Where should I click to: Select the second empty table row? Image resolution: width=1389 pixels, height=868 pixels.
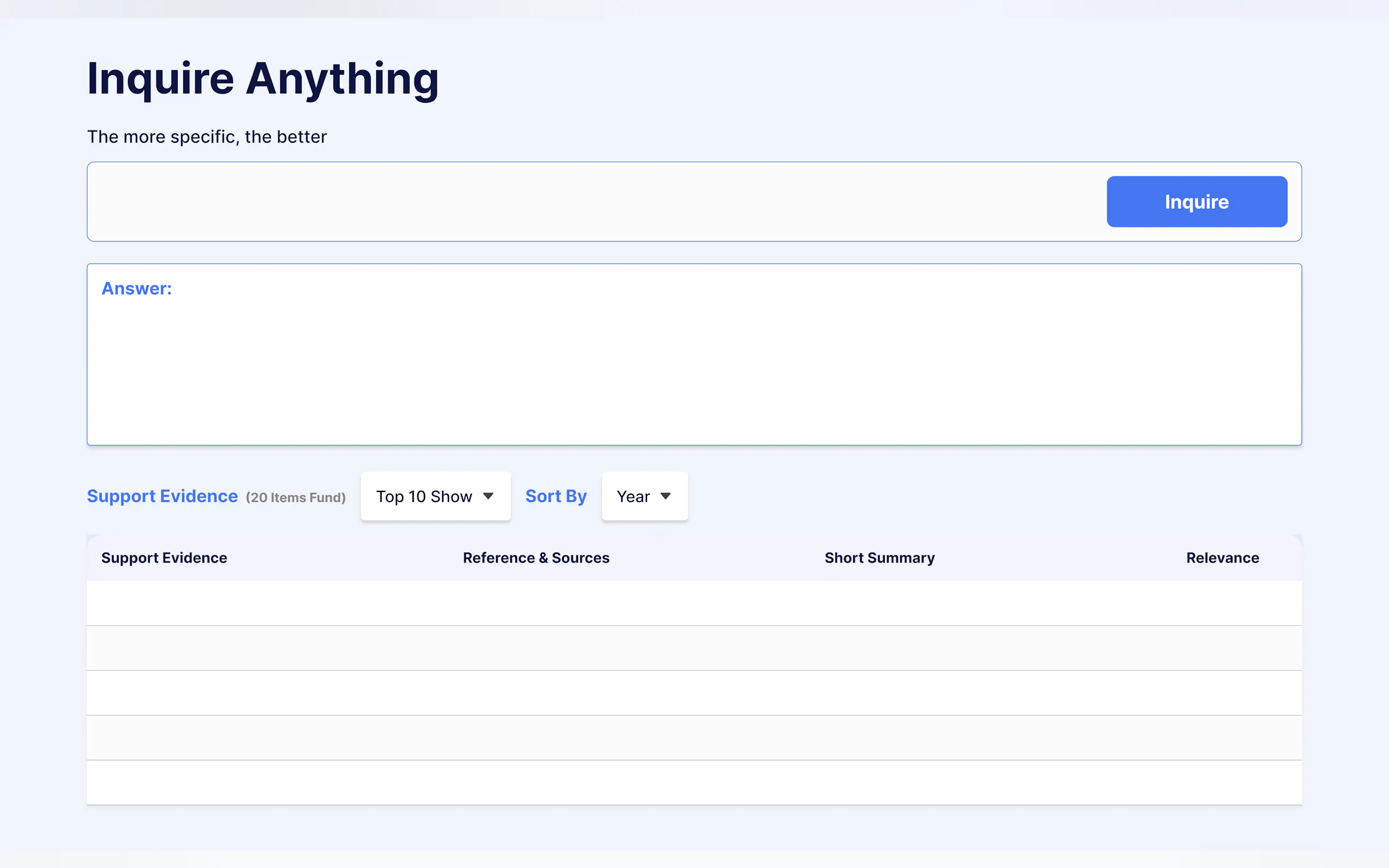pos(693,648)
